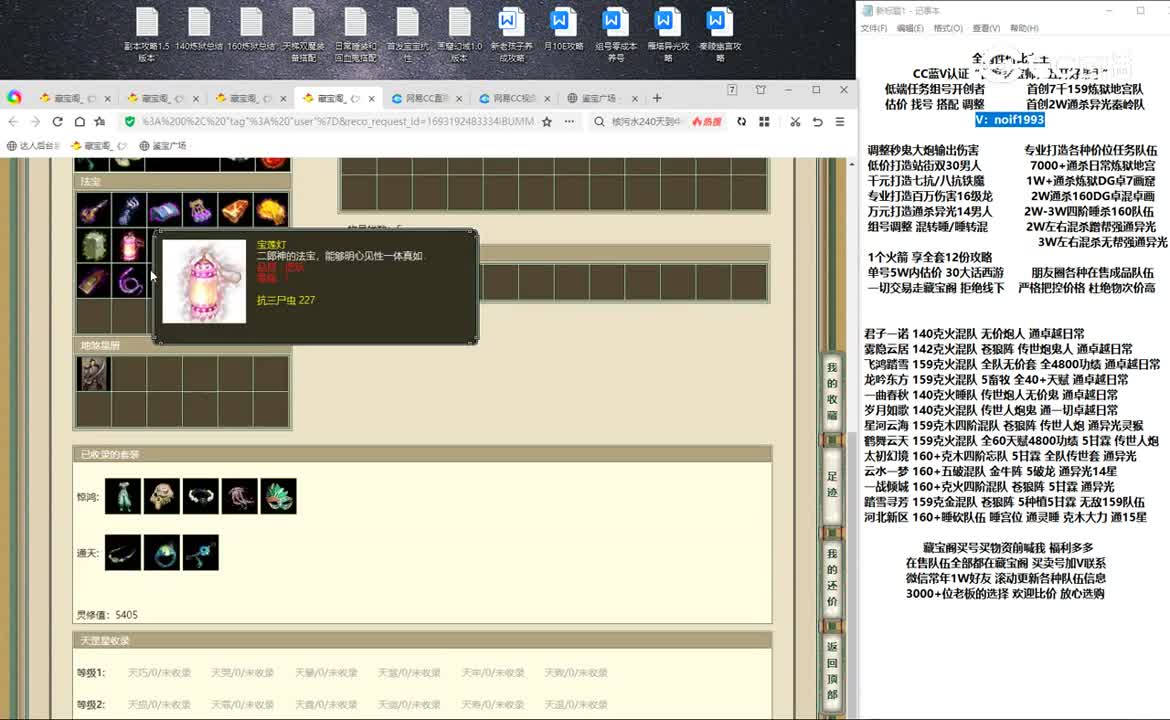Viewport: 1170px width, 720px height.
Task: Select the green feathered mask in 惊鸿 set
Action: (x=278, y=496)
